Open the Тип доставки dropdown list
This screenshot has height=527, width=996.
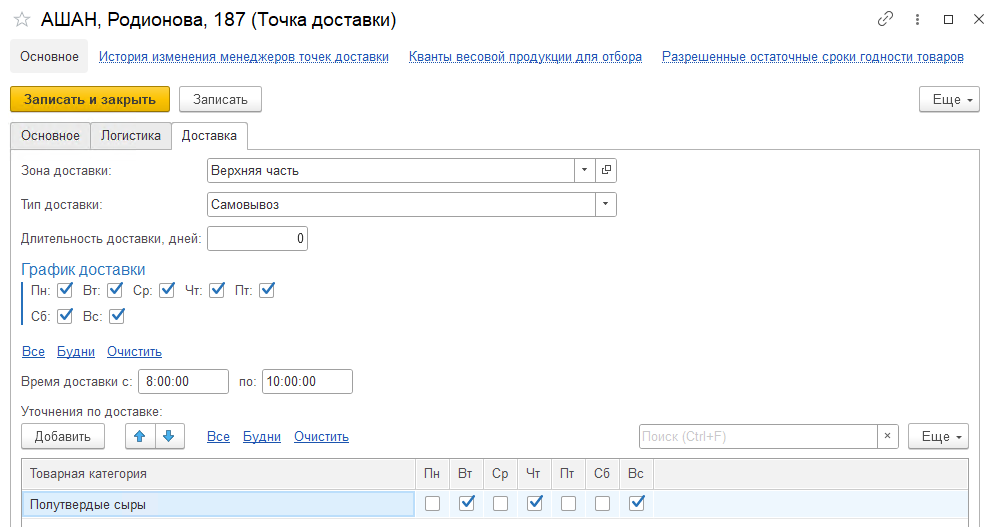605,204
